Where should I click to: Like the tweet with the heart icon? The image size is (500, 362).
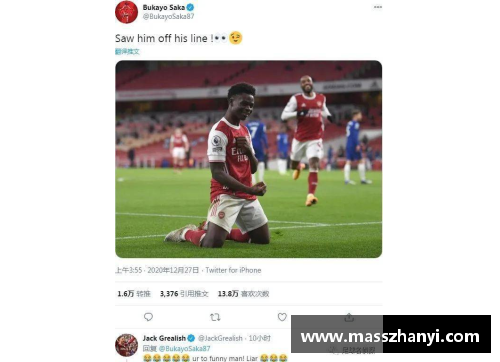(x=282, y=317)
